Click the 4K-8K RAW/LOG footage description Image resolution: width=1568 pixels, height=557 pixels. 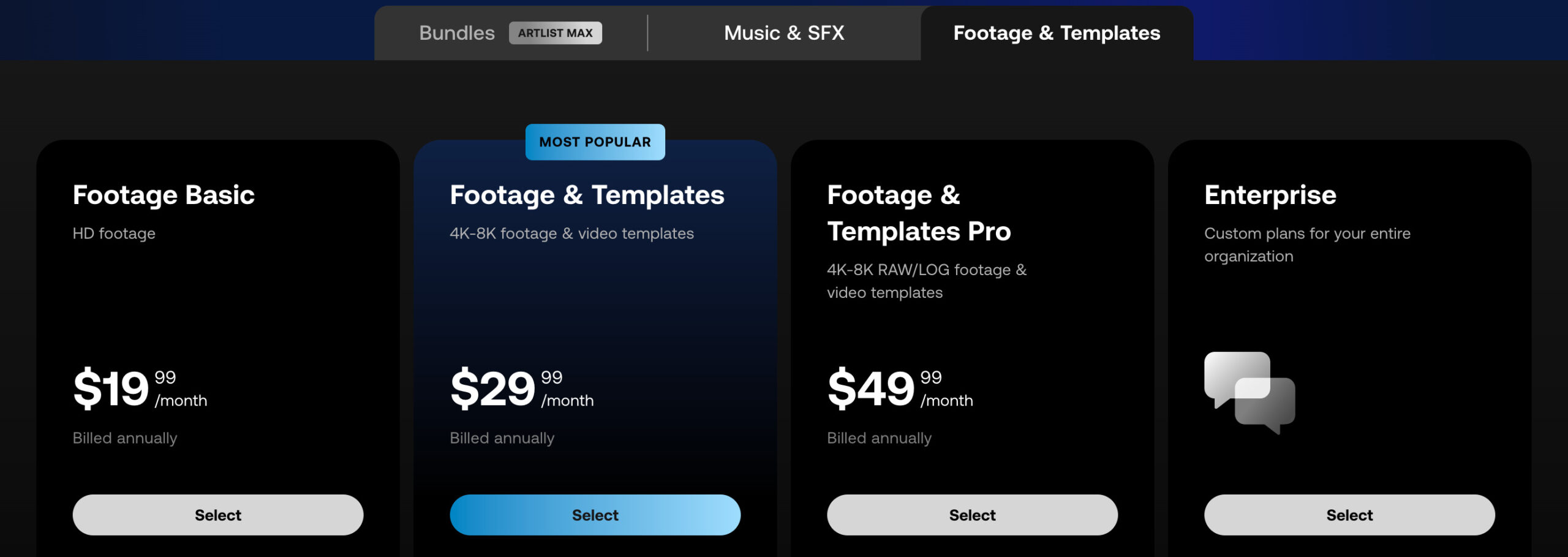[927, 281]
